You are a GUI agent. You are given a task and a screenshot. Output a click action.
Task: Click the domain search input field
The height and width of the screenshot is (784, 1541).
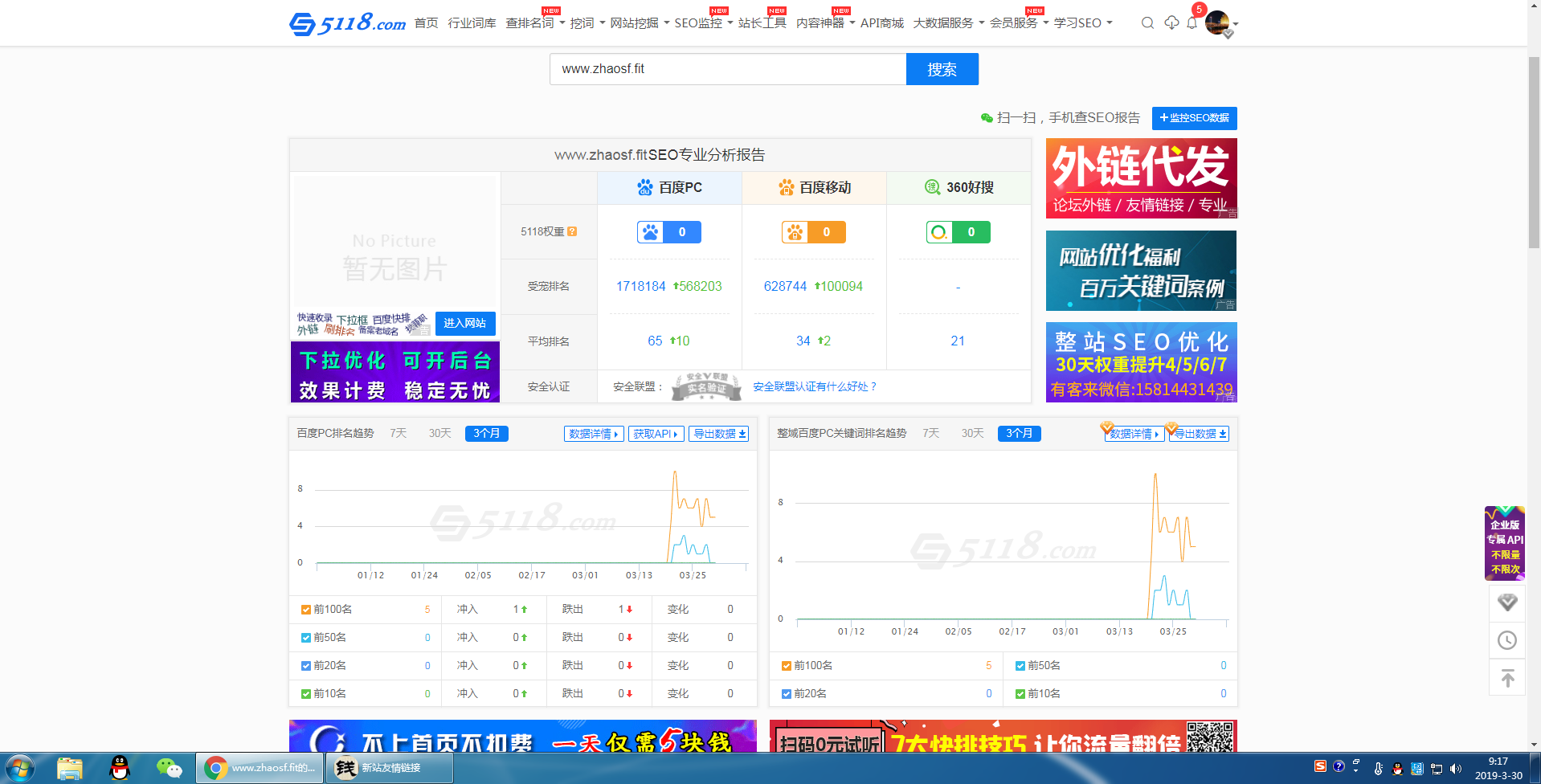click(x=727, y=69)
